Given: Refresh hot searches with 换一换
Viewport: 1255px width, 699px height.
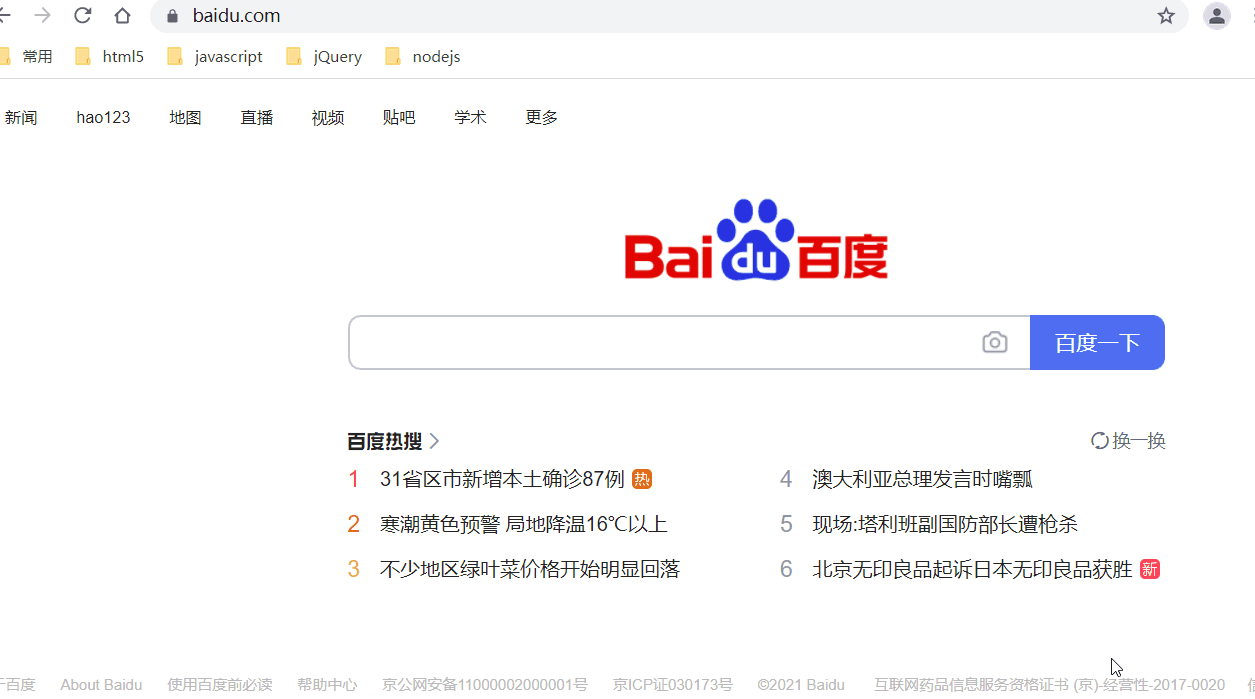Looking at the screenshot, I should pos(1128,441).
